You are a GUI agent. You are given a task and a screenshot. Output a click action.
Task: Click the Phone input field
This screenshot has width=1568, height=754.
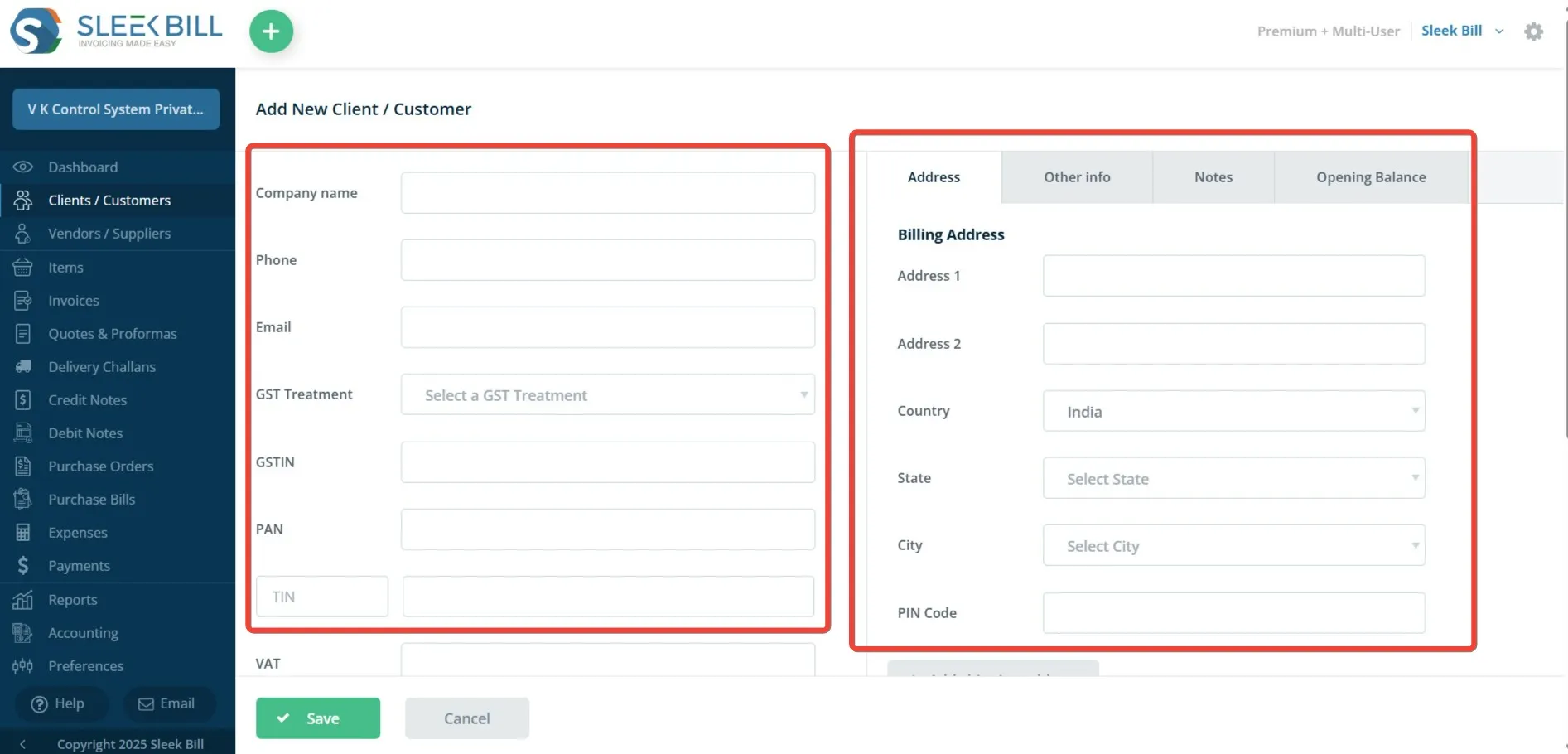[608, 260]
